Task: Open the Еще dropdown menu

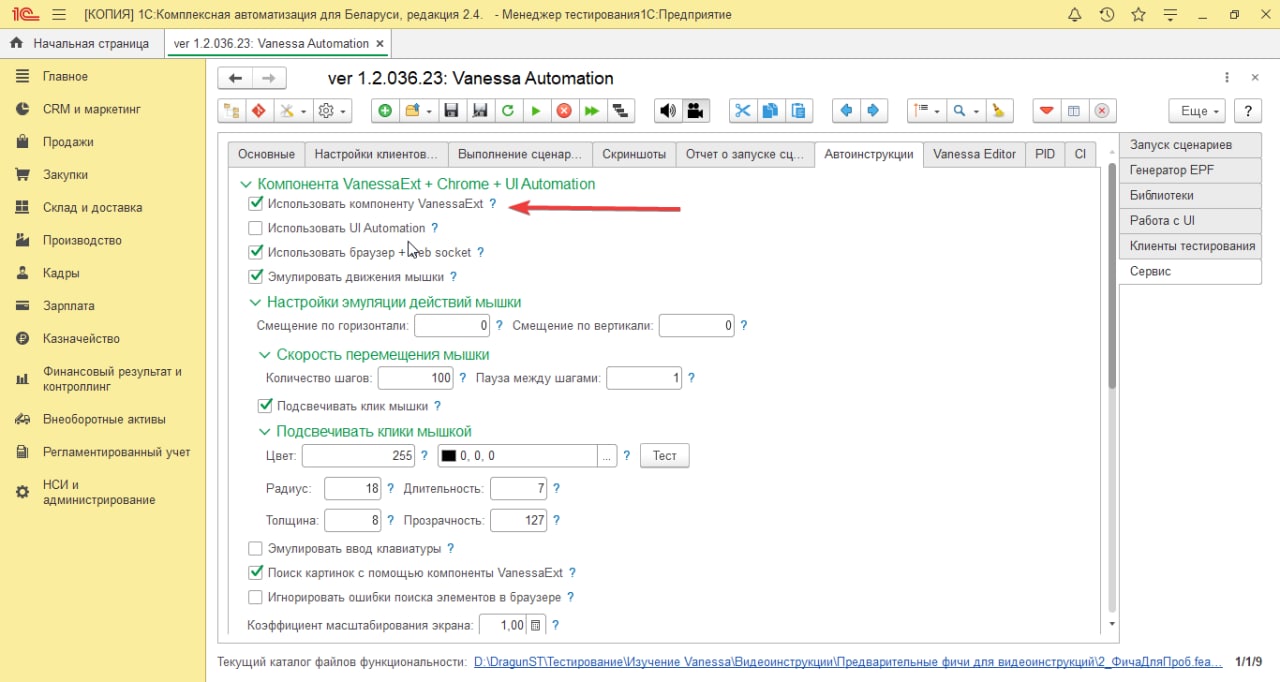Action: click(x=1198, y=111)
